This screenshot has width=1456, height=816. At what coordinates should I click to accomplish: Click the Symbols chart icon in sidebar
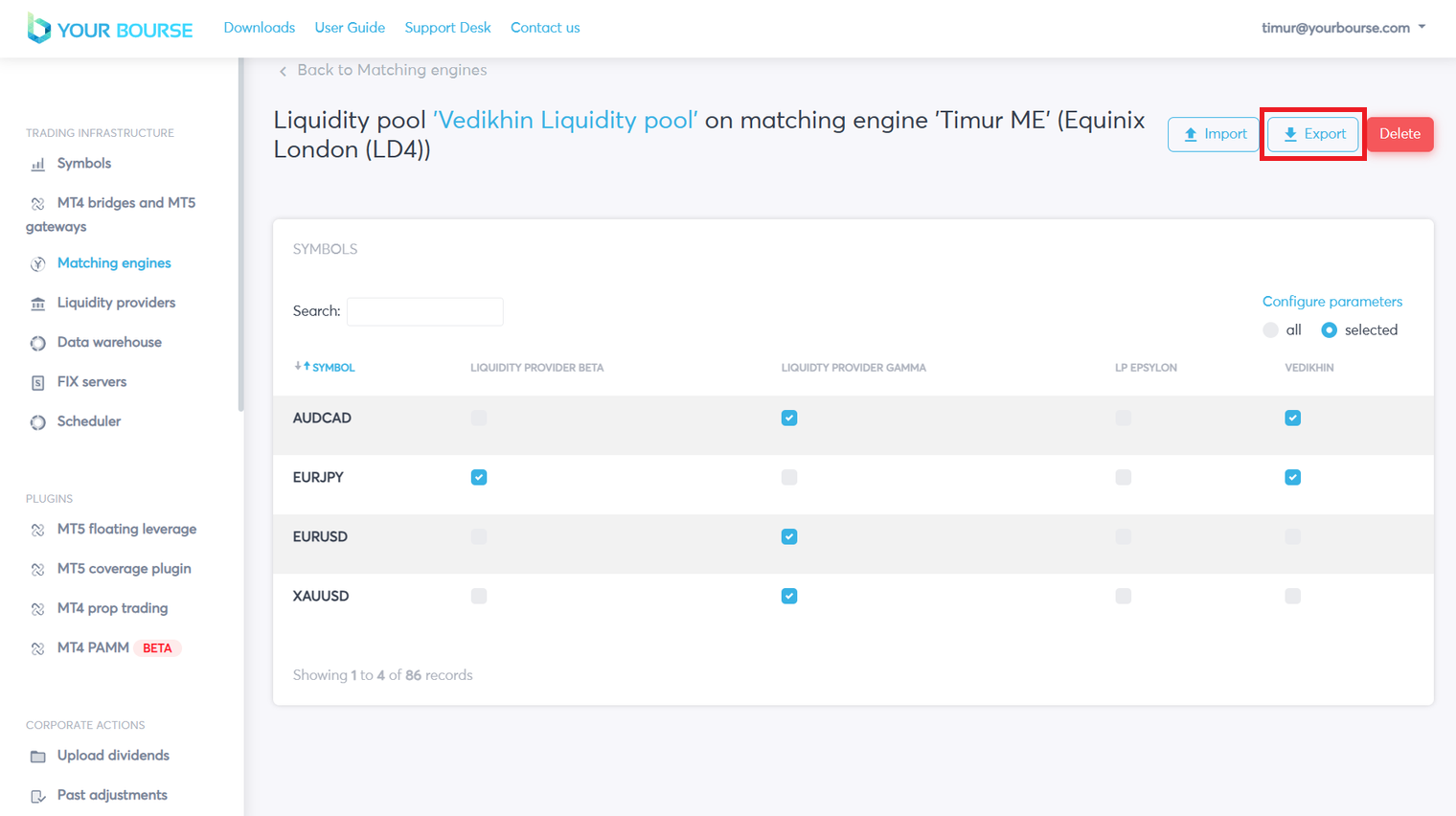tap(38, 165)
